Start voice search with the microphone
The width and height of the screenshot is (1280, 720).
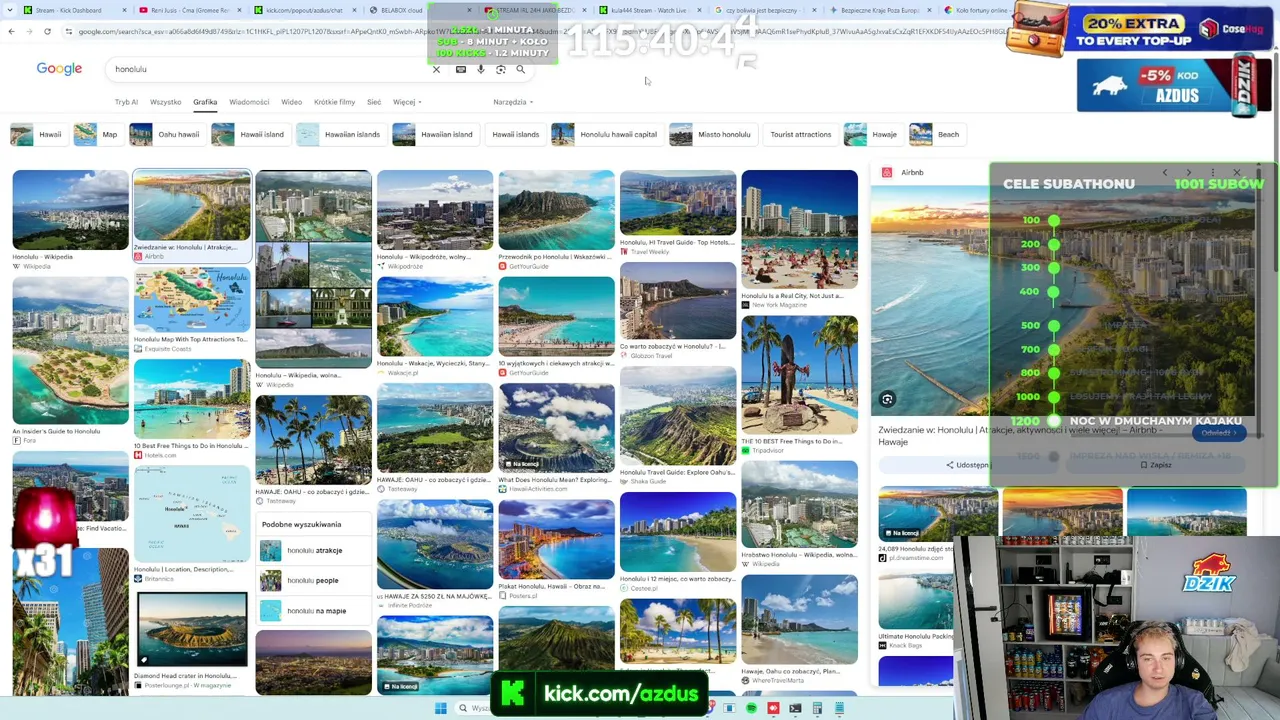tap(481, 69)
